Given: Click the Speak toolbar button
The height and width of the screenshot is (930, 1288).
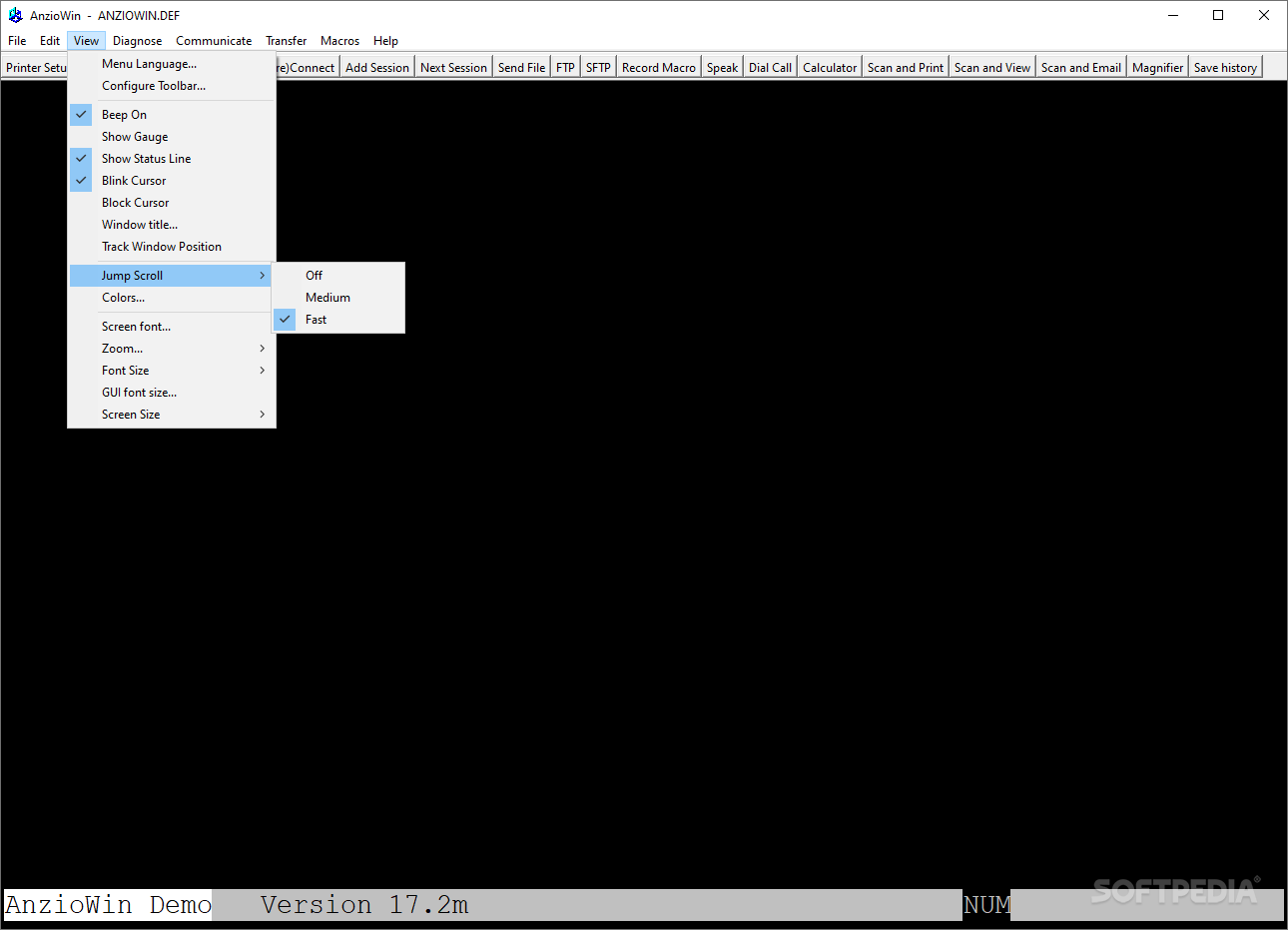Looking at the screenshot, I should (x=722, y=68).
